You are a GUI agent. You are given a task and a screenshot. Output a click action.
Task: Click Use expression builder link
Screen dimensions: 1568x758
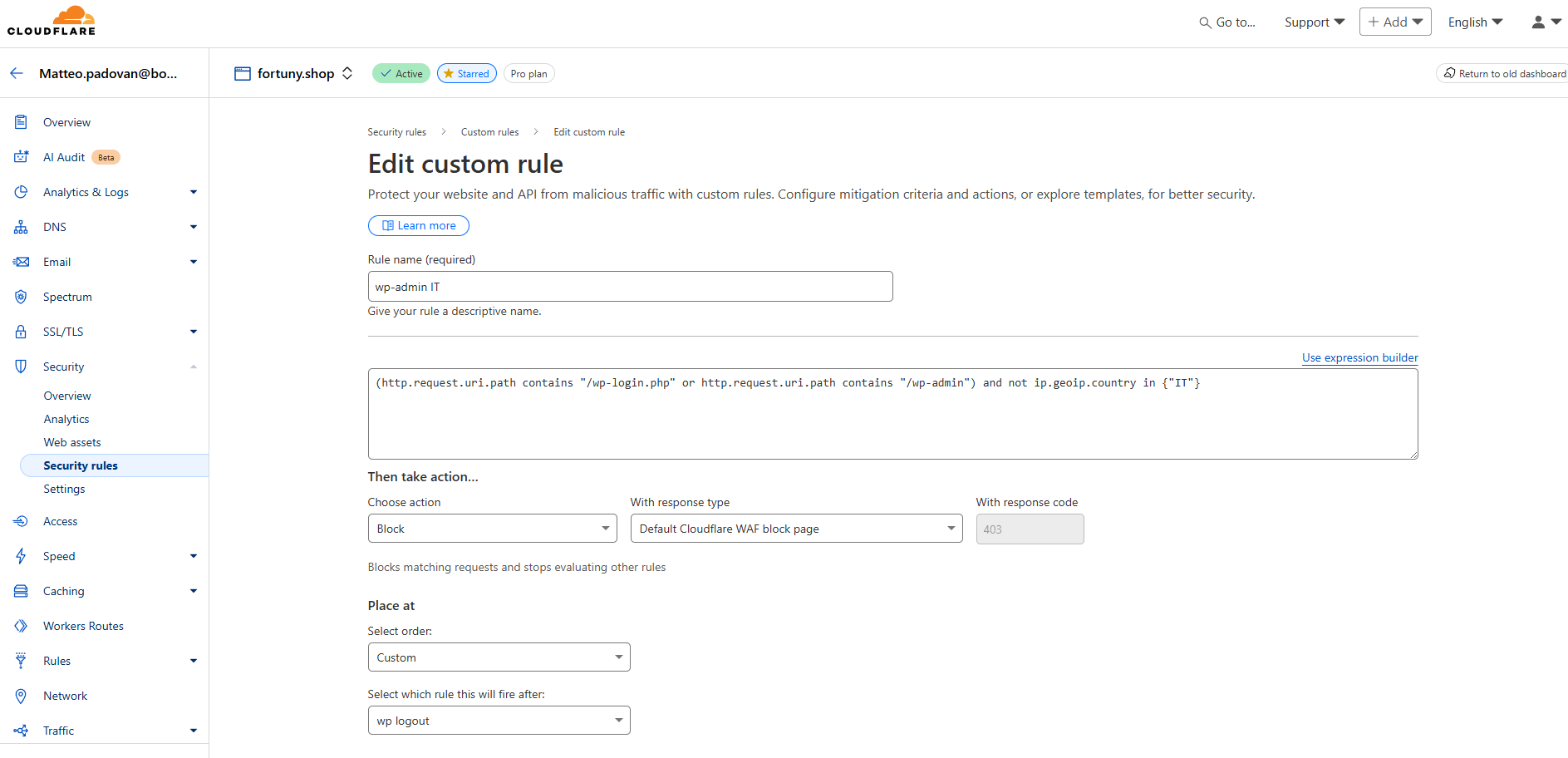pos(1359,357)
